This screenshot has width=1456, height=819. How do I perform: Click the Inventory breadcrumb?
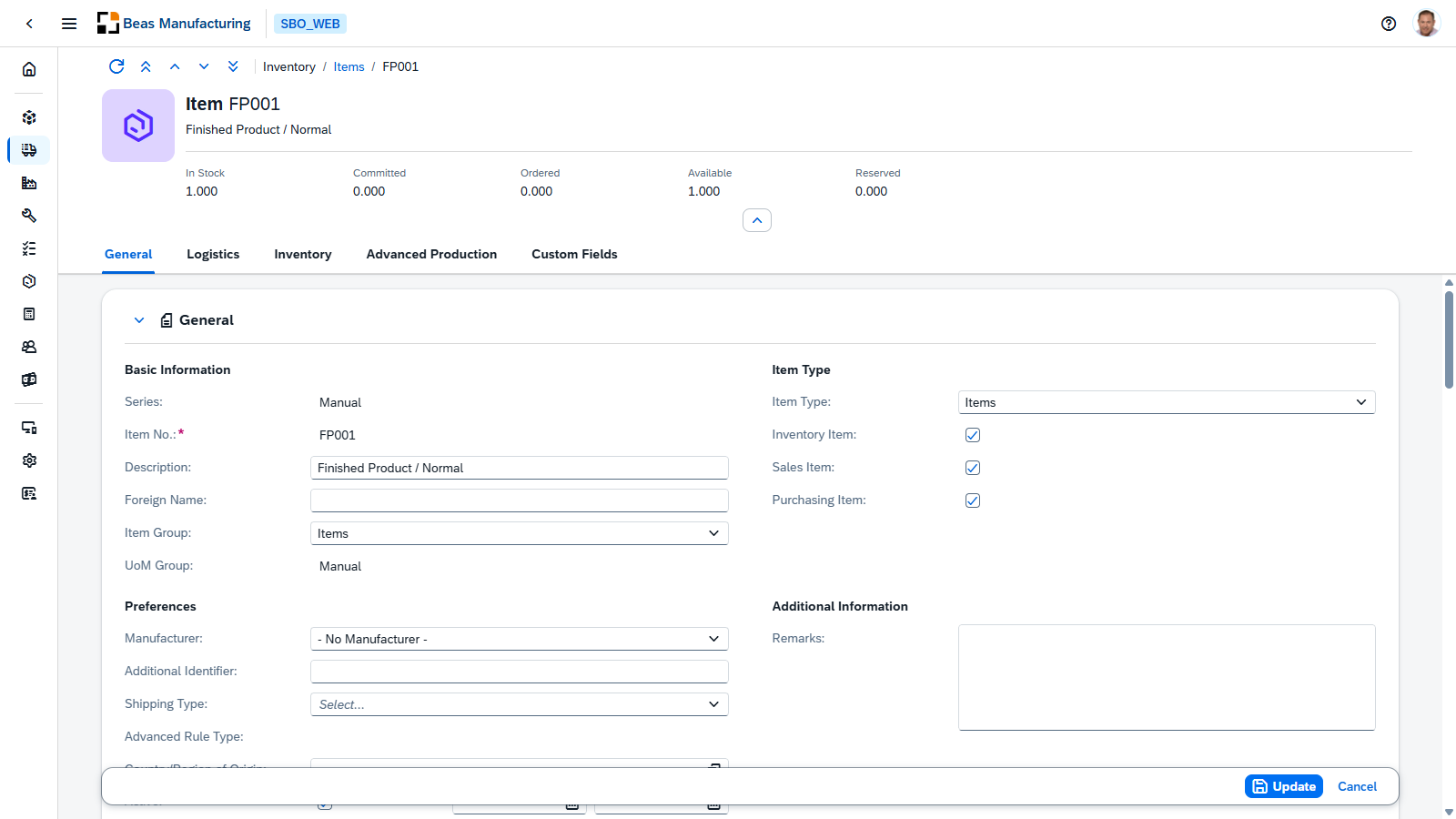pyautogui.click(x=289, y=66)
